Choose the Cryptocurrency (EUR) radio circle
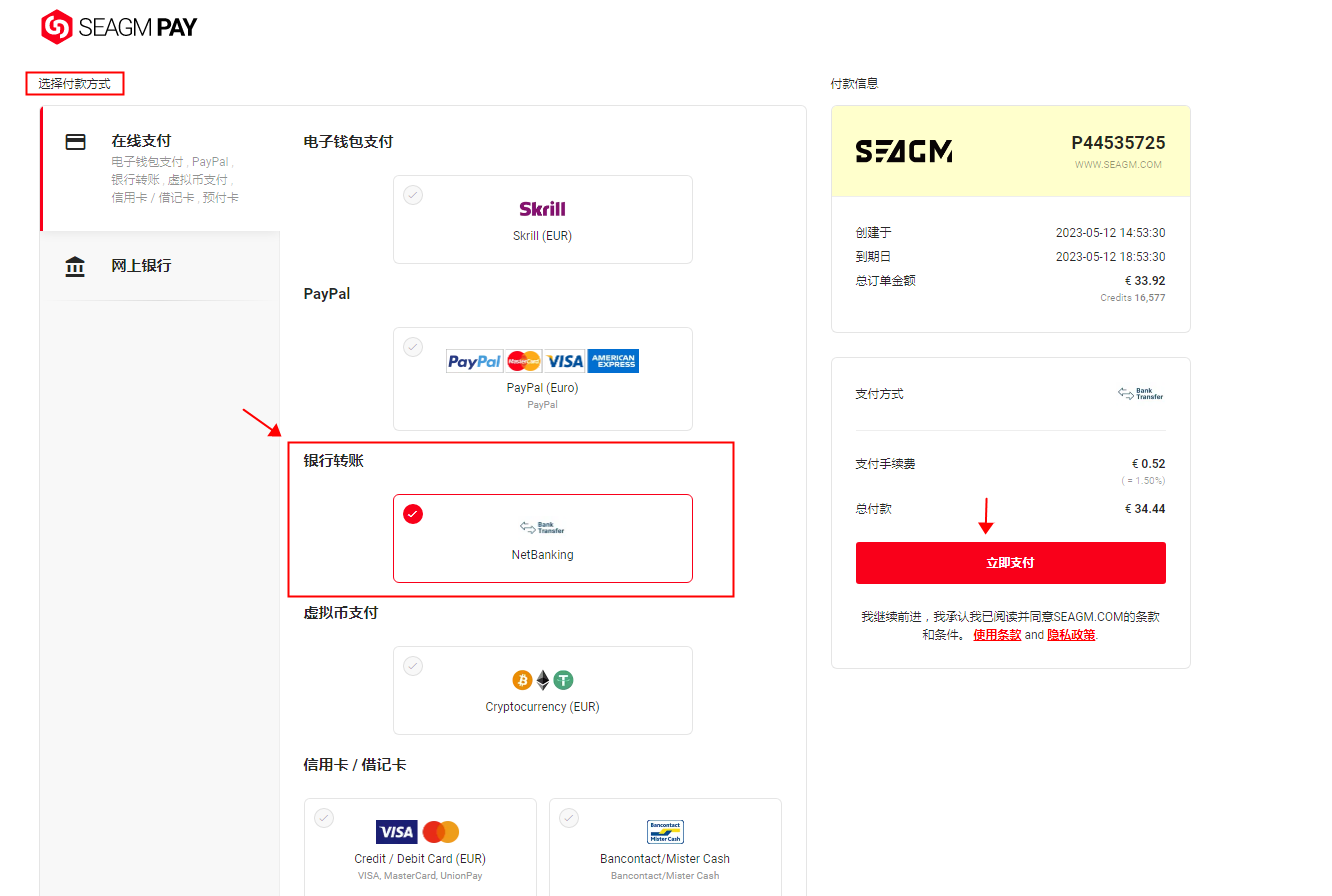1332x896 pixels. point(413,666)
